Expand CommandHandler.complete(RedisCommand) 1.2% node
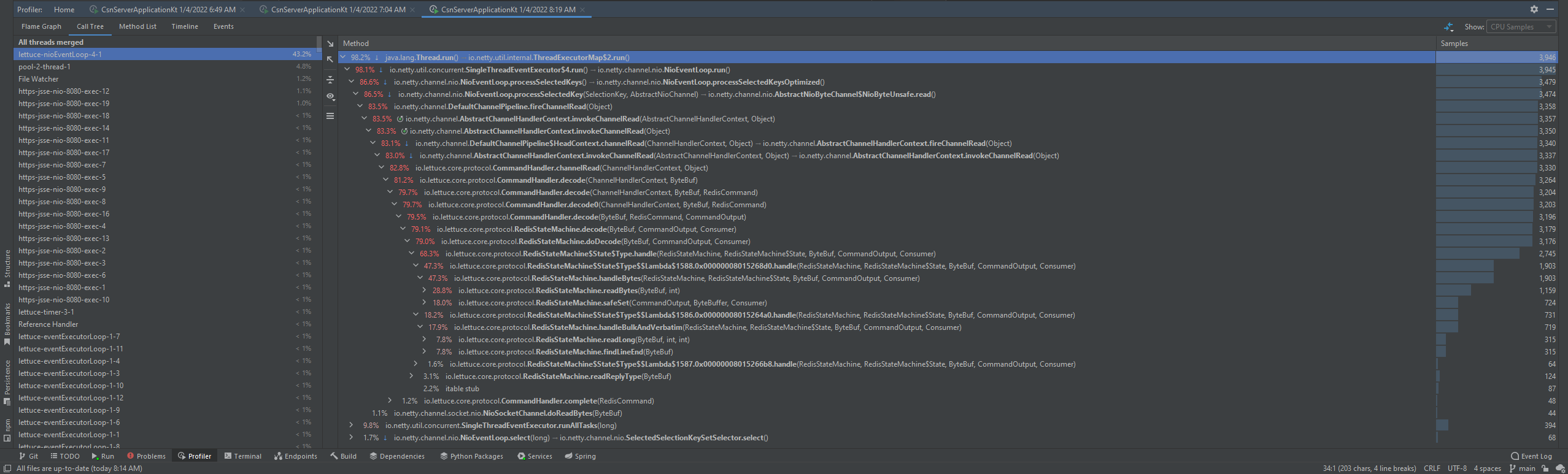1568x474 pixels. coord(390,400)
